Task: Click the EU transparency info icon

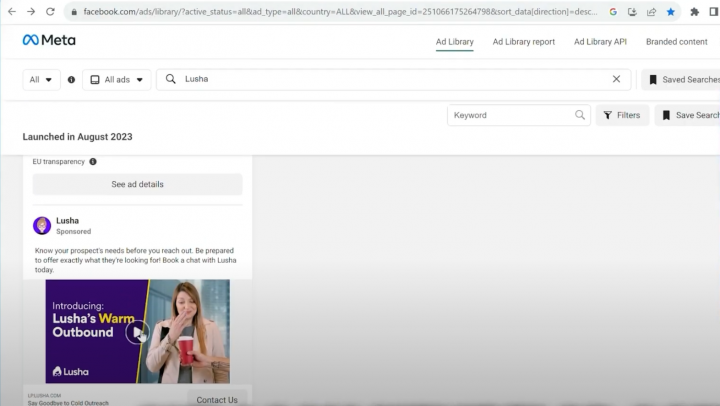Action: 93,161
